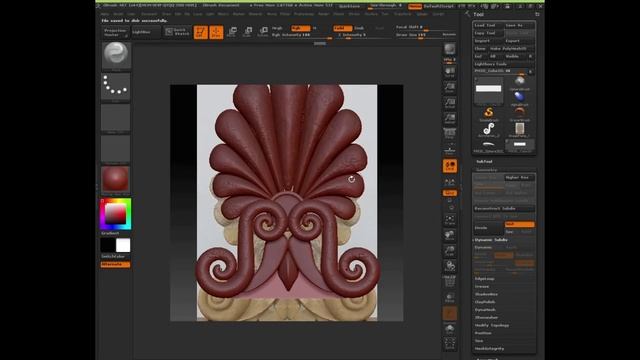The width and height of the screenshot is (640, 360).
Task: Click the BPR render icon
Action: tap(450, 50)
